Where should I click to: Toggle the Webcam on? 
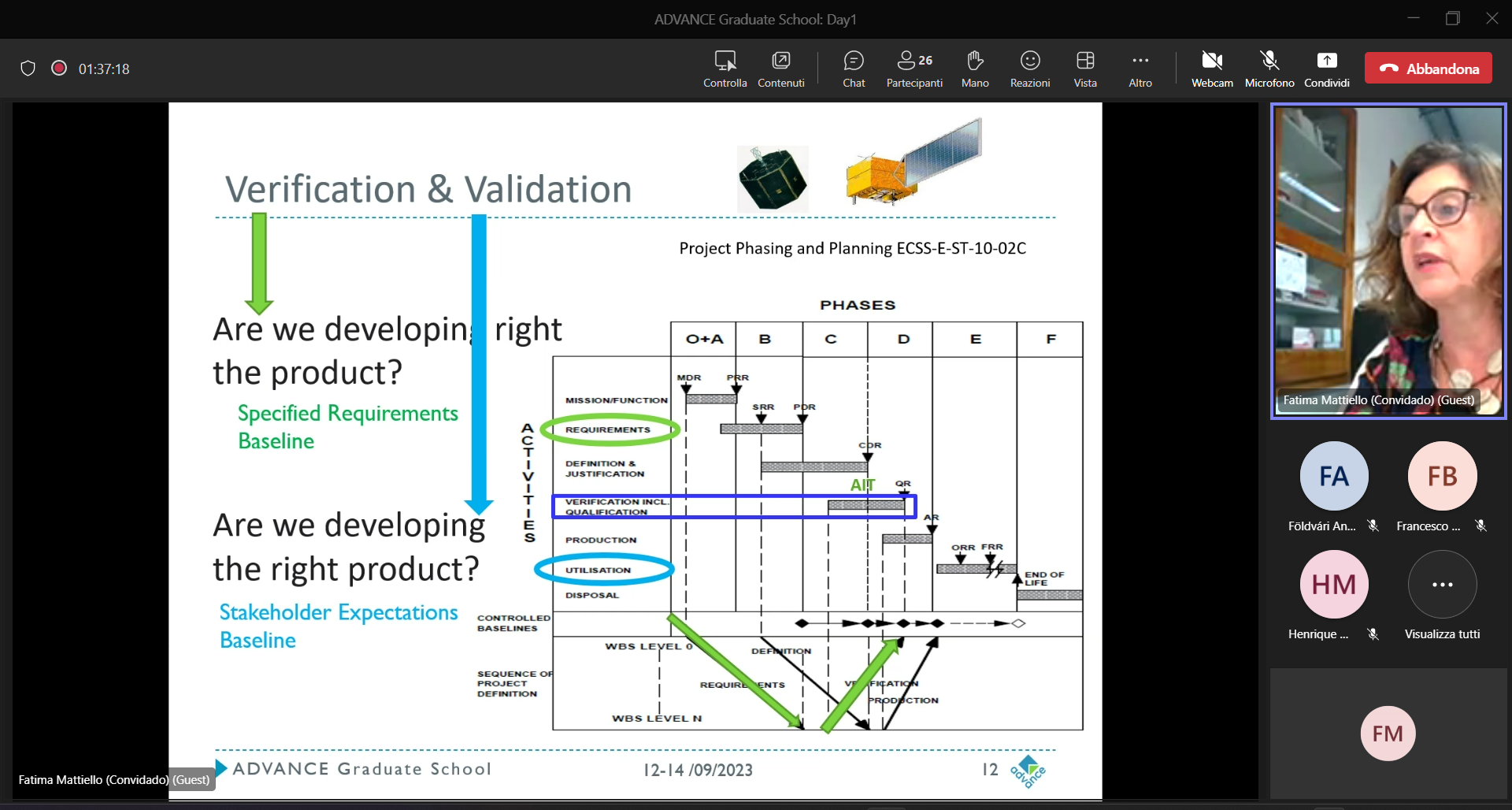coord(1212,69)
